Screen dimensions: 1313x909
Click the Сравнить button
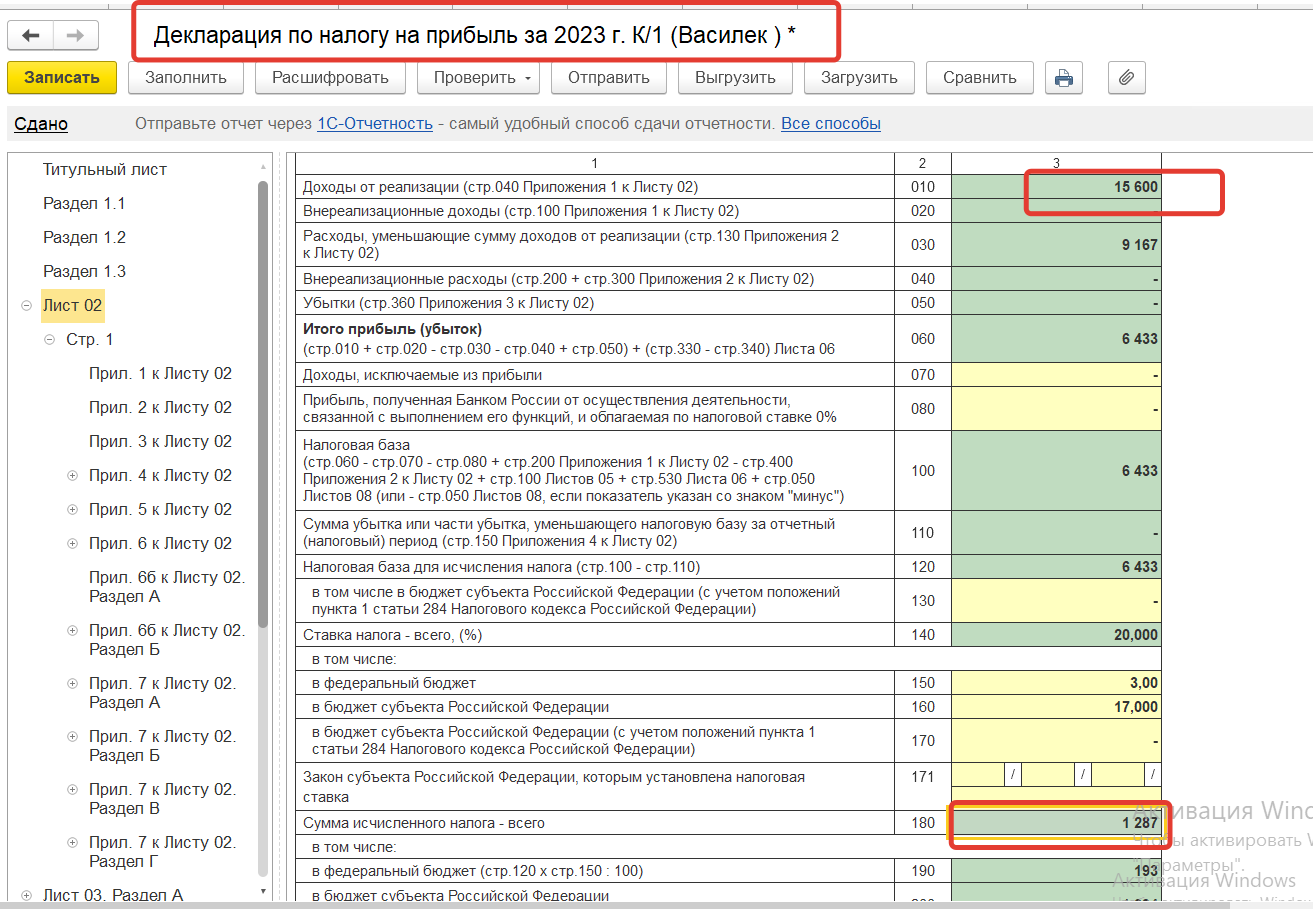coord(980,77)
